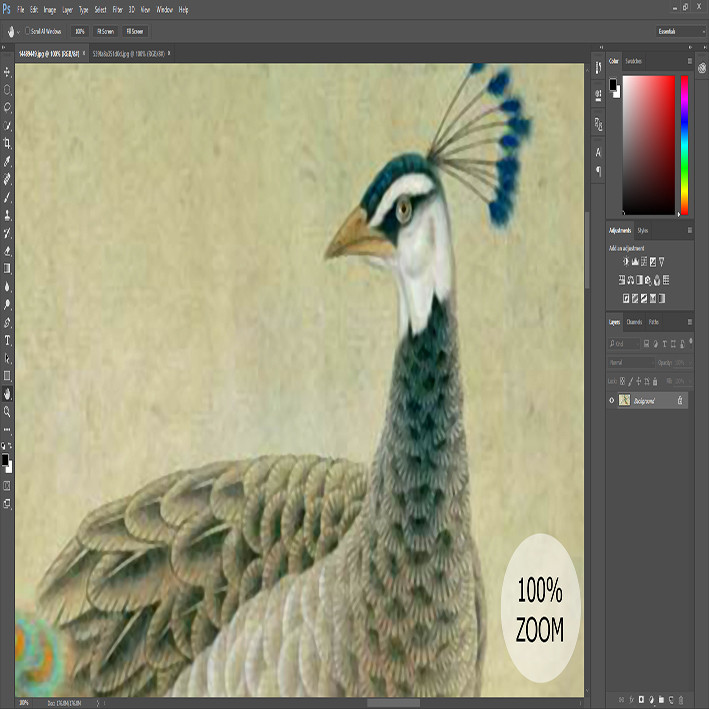Viewport: 709px width, 709px height.
Task: Select the History Brush tool
Action: (x=7, y=233)
